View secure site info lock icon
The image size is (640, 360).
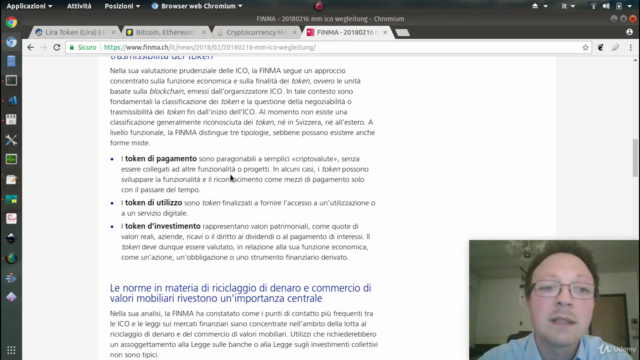tap(72, 47)
